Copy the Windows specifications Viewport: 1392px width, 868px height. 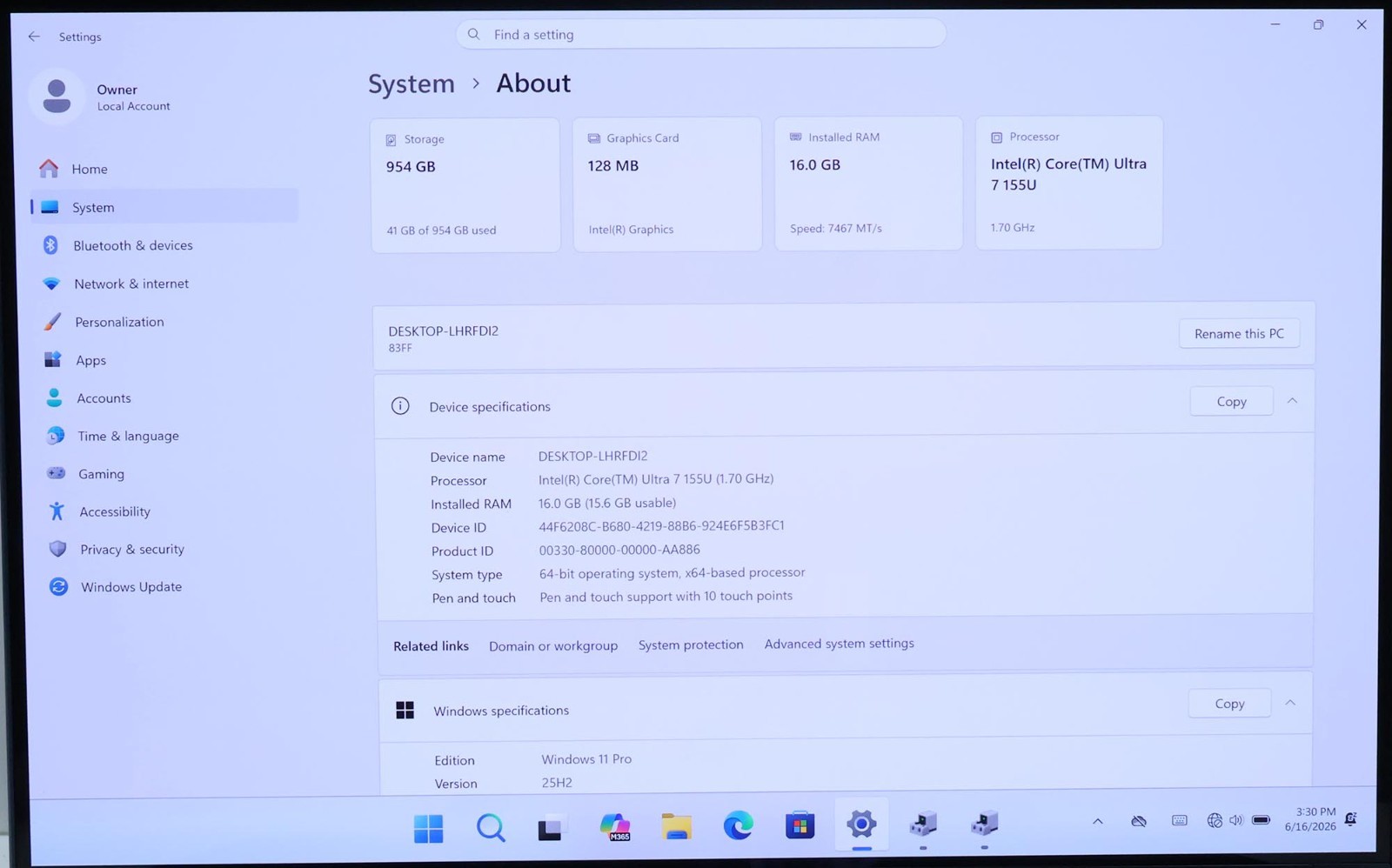pyautogui.click(x=1229, y=703)
